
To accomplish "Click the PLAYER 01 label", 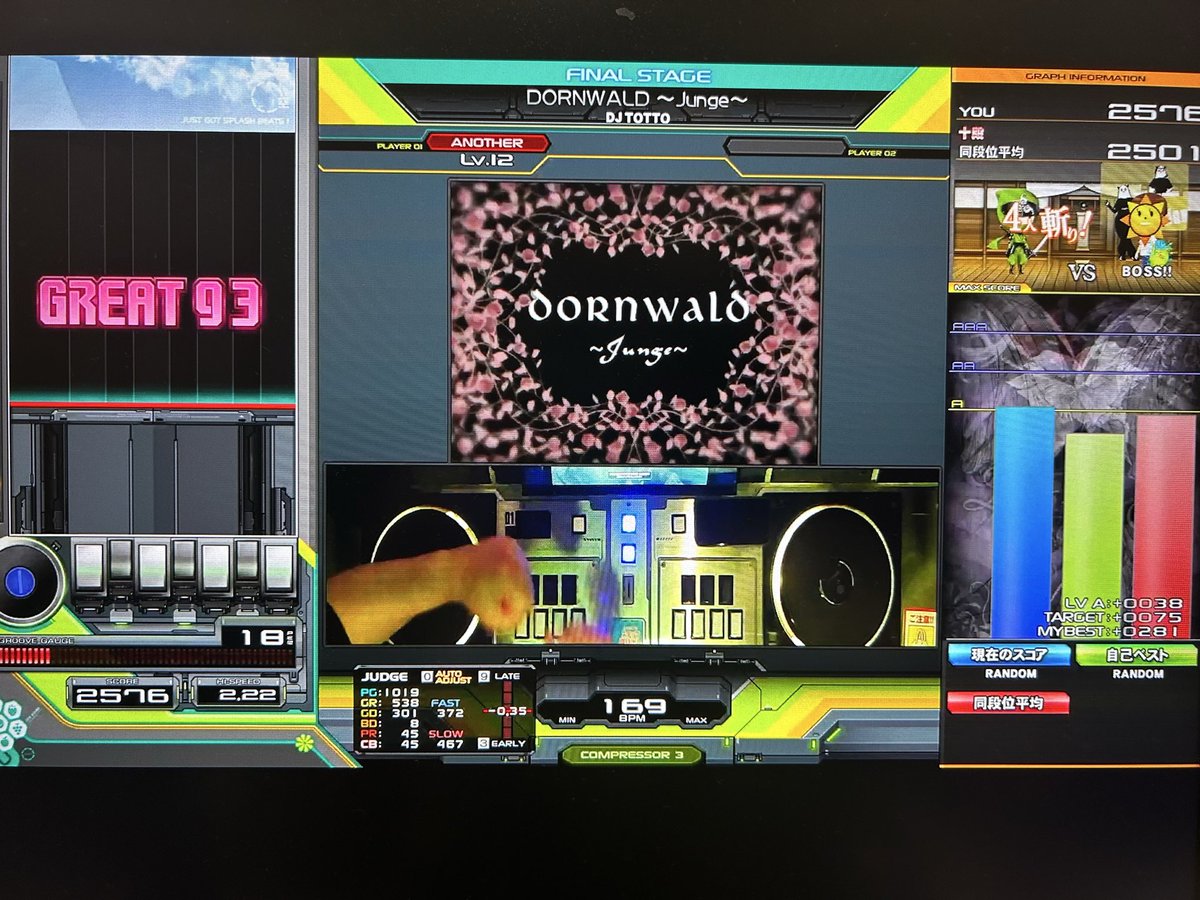I will point(399,146).
